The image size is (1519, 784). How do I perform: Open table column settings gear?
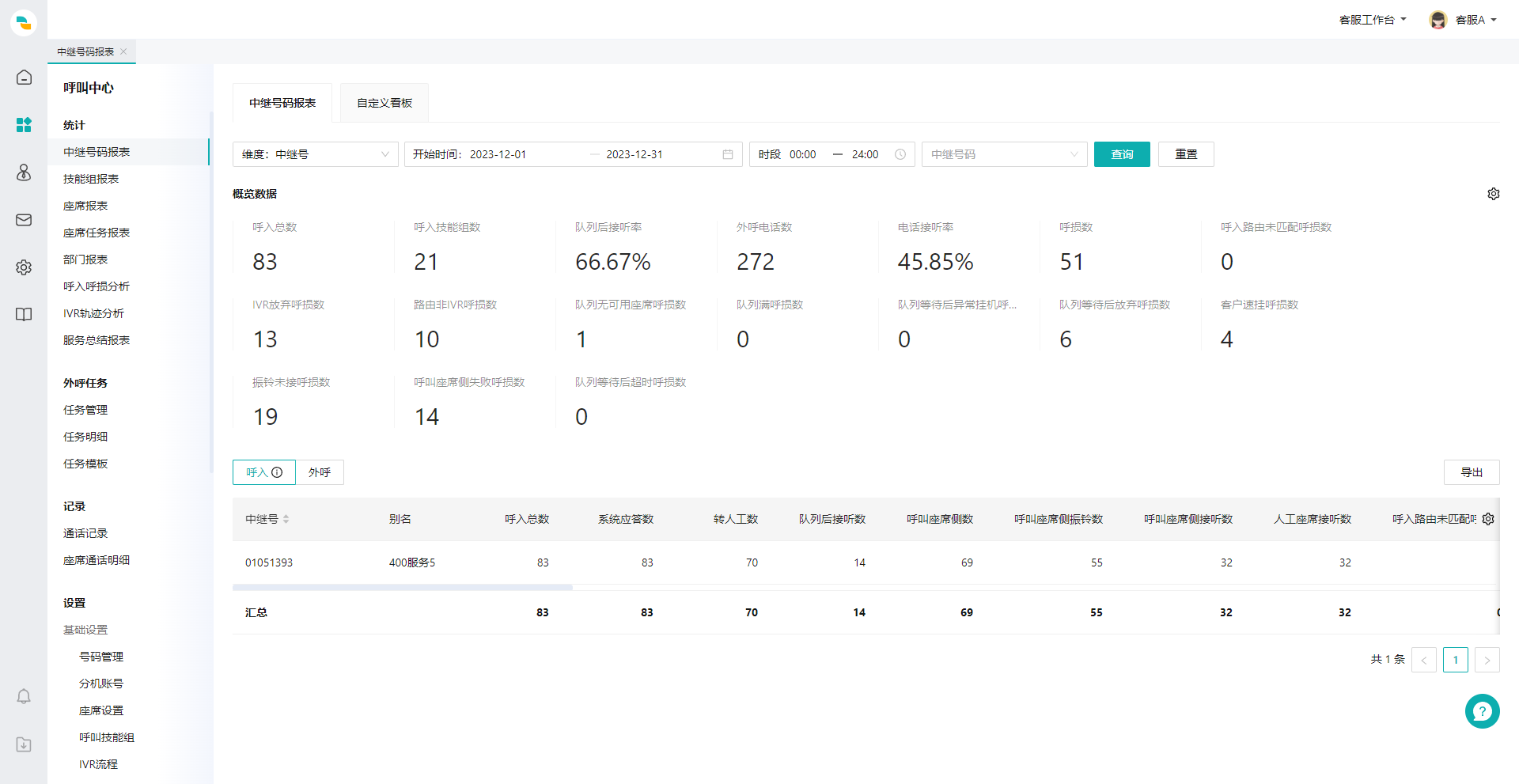[1488, 519]
